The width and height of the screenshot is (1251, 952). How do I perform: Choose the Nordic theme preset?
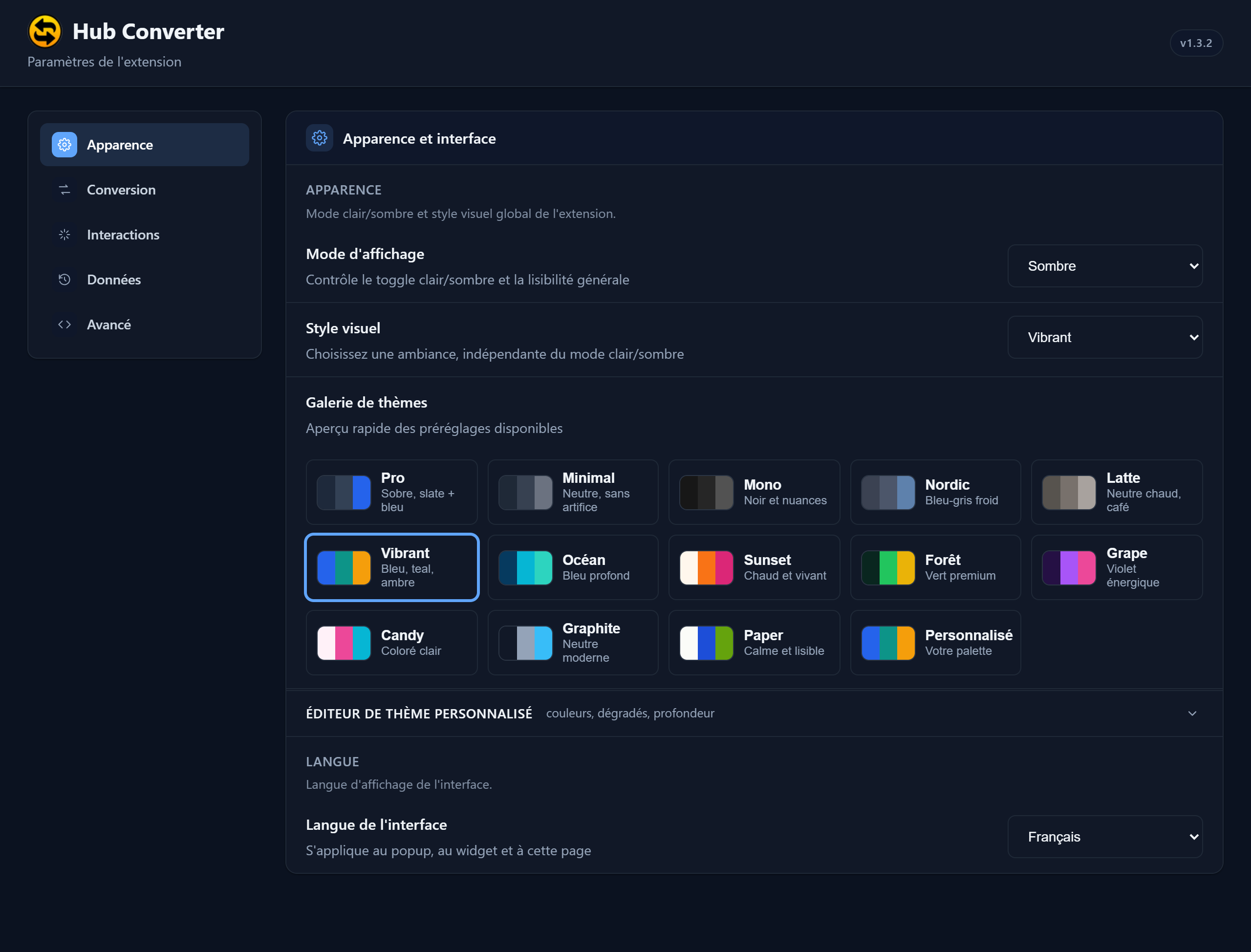(935, 493)
